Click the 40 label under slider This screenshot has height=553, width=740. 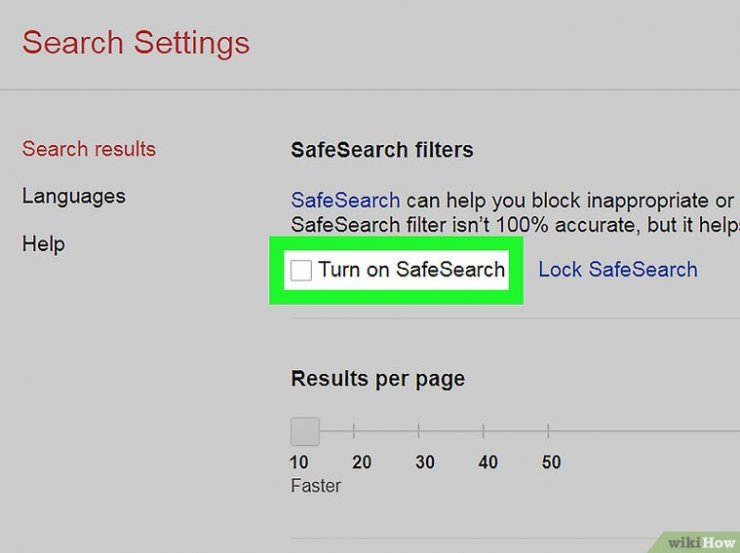coord(488,462)
